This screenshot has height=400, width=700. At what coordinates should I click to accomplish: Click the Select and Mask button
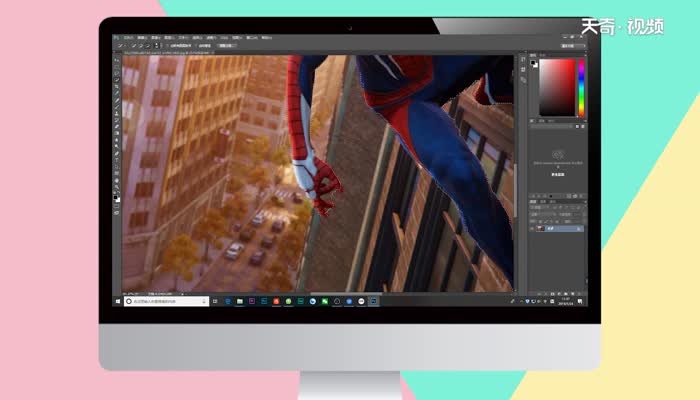(227, 46)
